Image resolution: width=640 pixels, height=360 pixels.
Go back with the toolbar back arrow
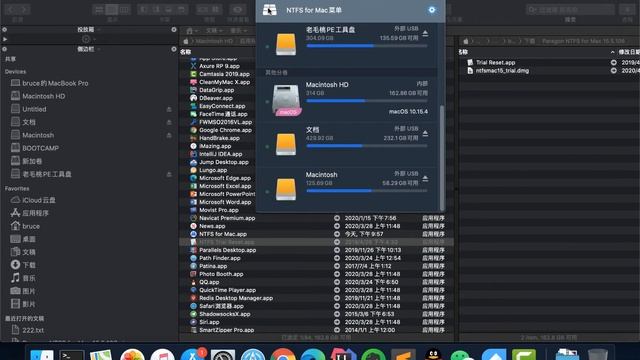11,9
